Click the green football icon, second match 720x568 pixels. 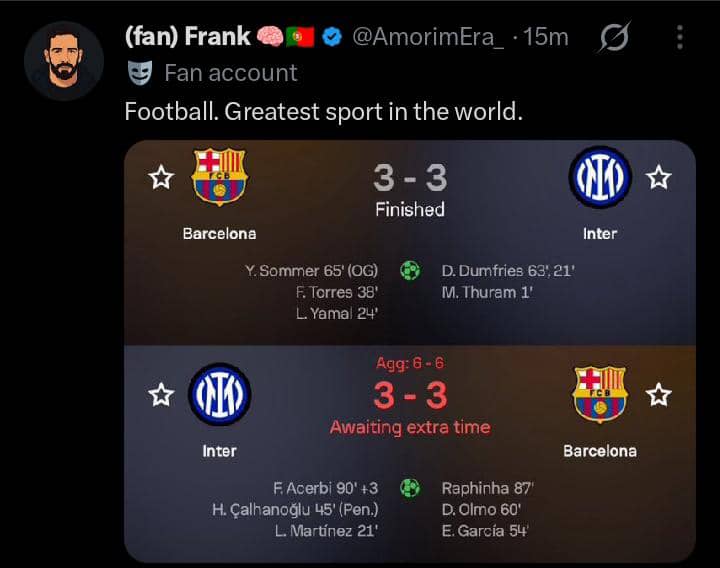click(410, 488)
